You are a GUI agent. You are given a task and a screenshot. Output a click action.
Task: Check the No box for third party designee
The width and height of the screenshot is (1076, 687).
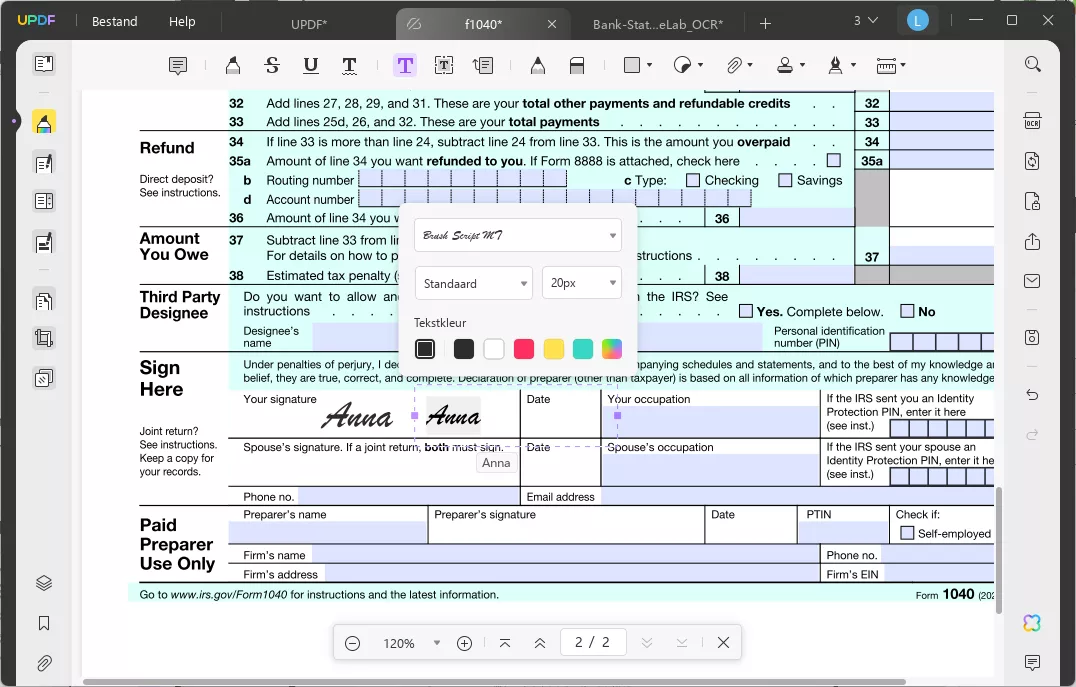pos(907,311)
